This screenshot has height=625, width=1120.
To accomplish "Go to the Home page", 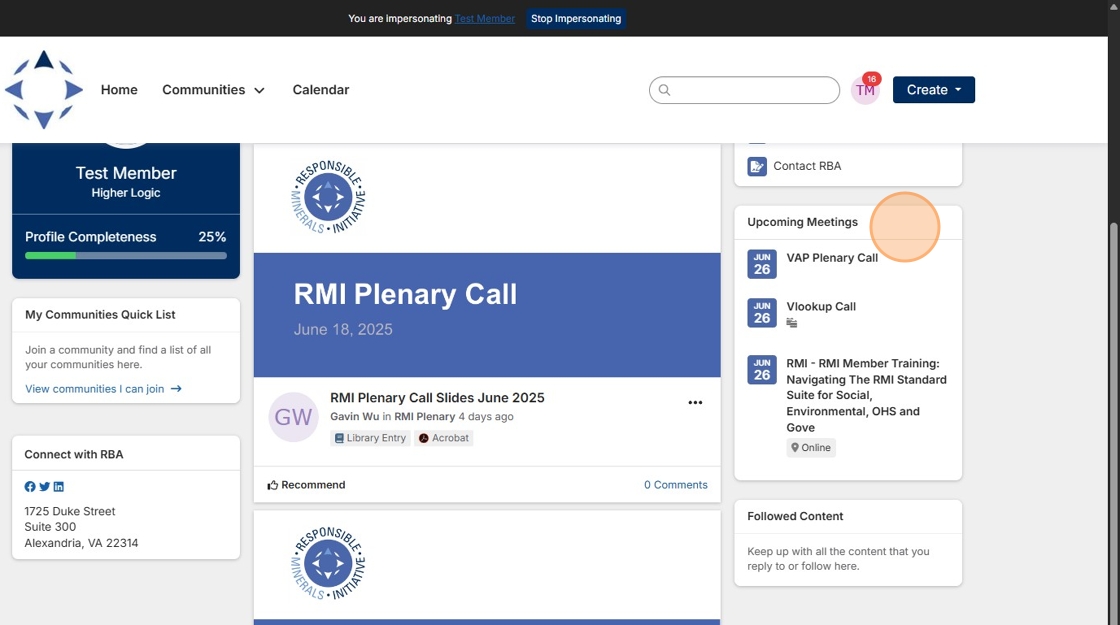I will 119,90.
